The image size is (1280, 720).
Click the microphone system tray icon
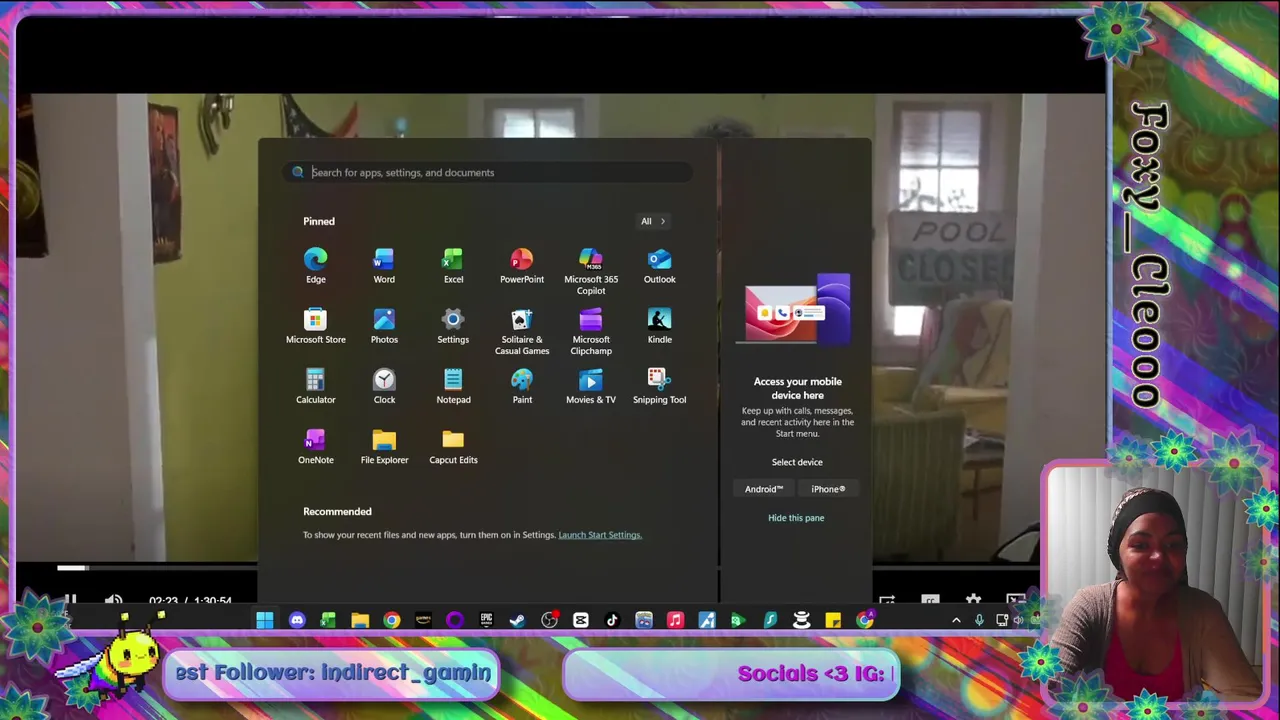tap(979, 620)
